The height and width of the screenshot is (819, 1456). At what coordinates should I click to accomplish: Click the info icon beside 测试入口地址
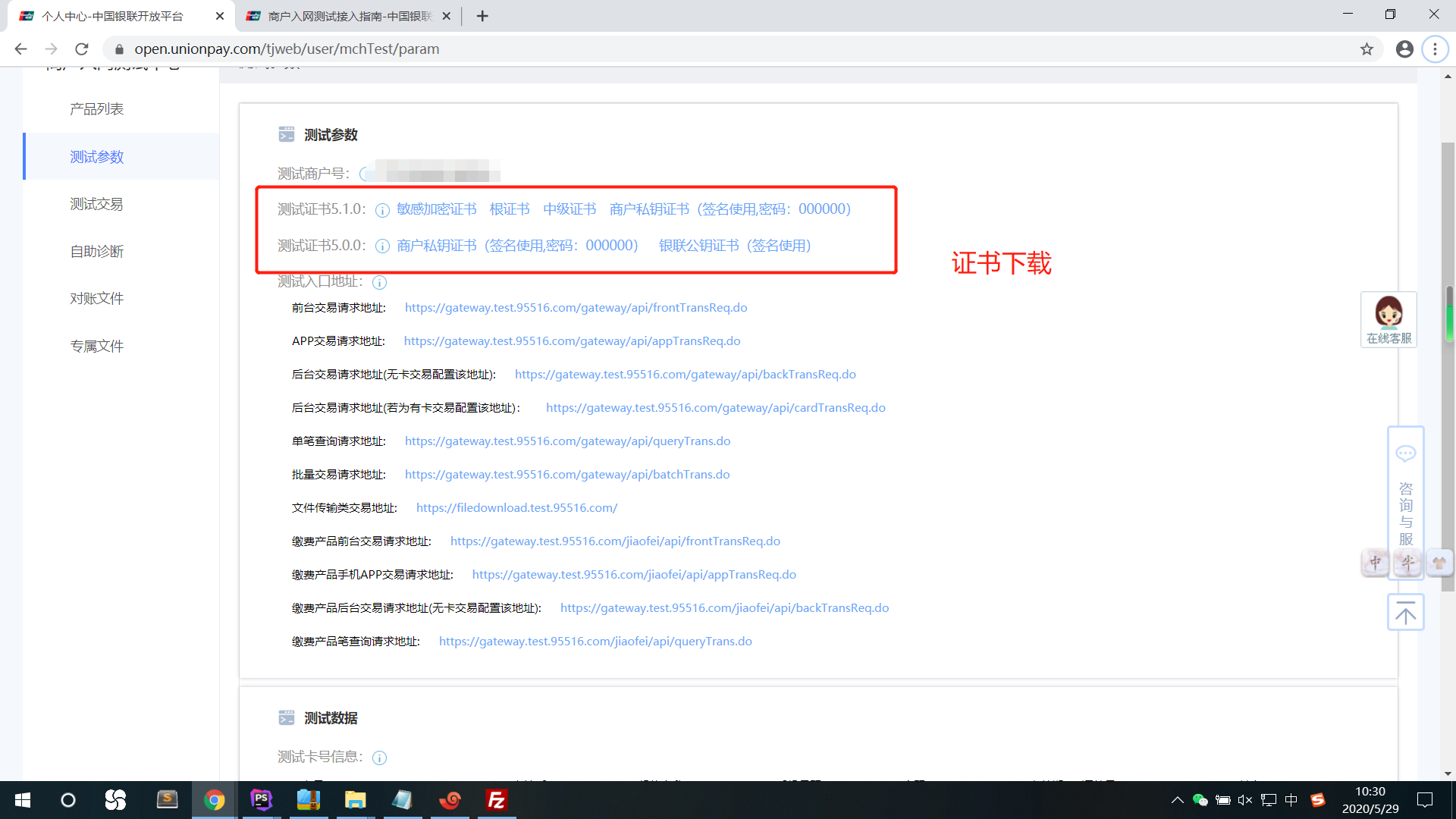click(x=379, y=282)
